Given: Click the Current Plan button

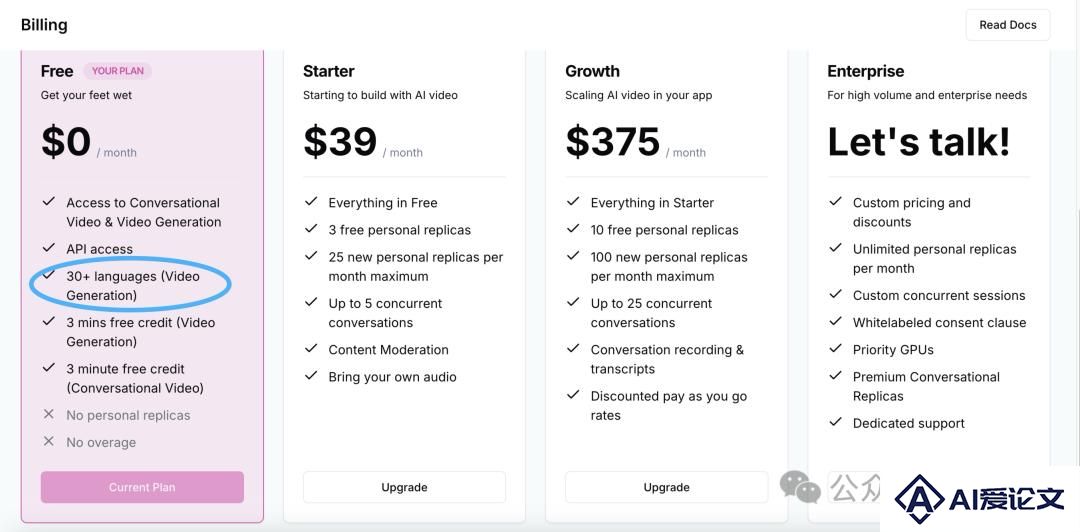Looking at the screenshot, I should pos(142,487).
